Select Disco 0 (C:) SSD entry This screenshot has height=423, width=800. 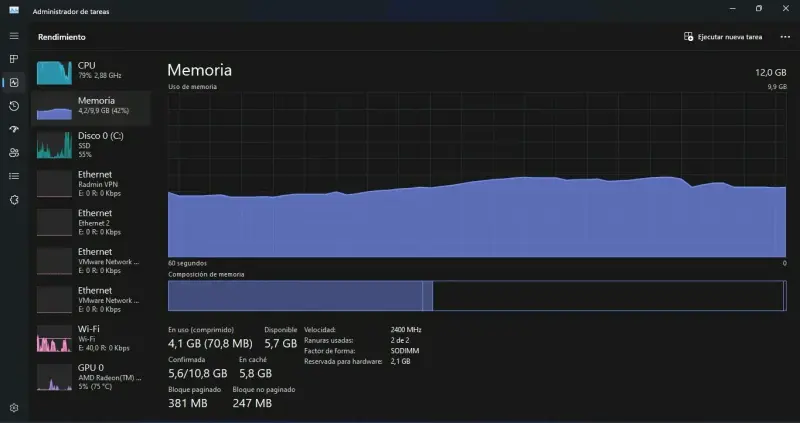click(91, 145)
